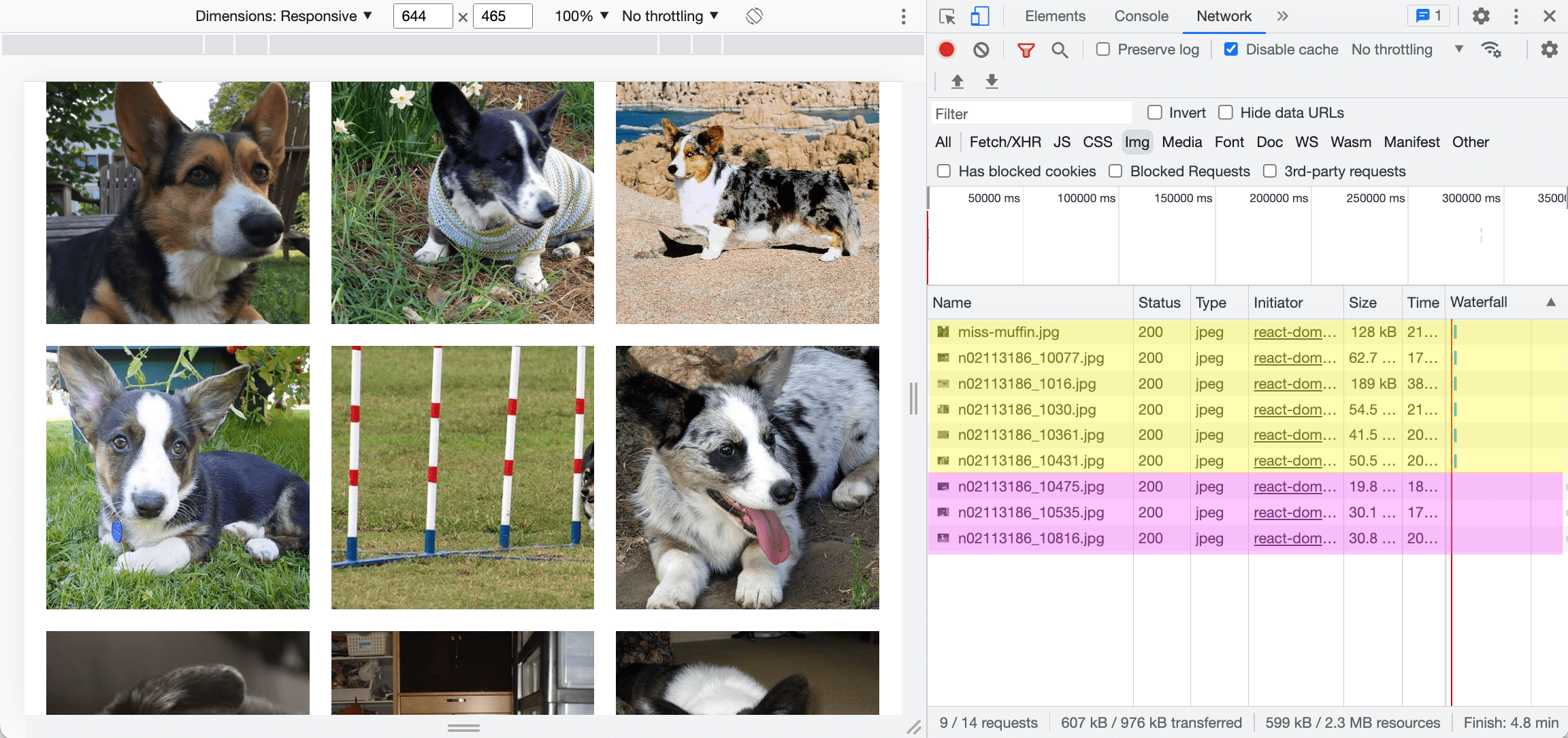Screen dimensions: 1568x738
Task: Grab the viewport right-edge resize handle
Action: click(913, 398)
